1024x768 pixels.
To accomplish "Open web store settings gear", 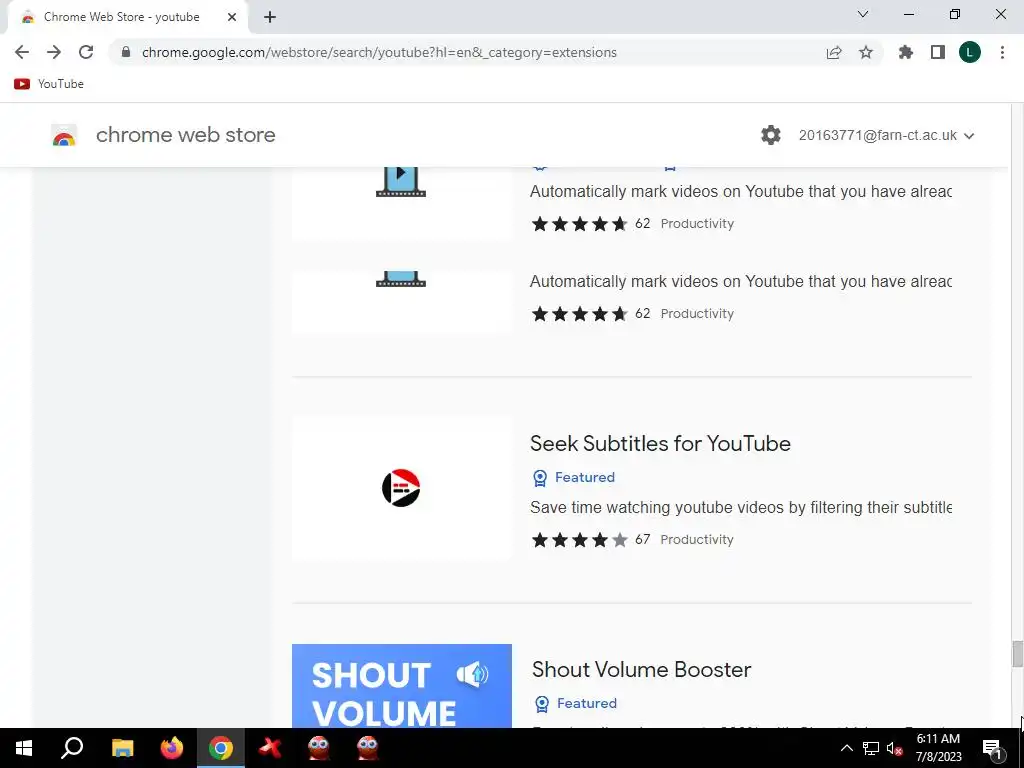I will (771, 135).
